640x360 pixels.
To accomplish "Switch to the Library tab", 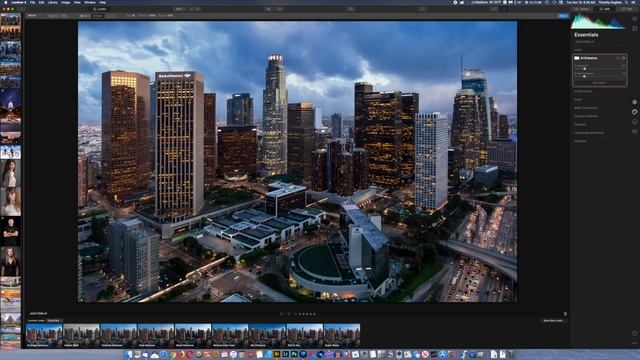I will [x=582, y=9].
